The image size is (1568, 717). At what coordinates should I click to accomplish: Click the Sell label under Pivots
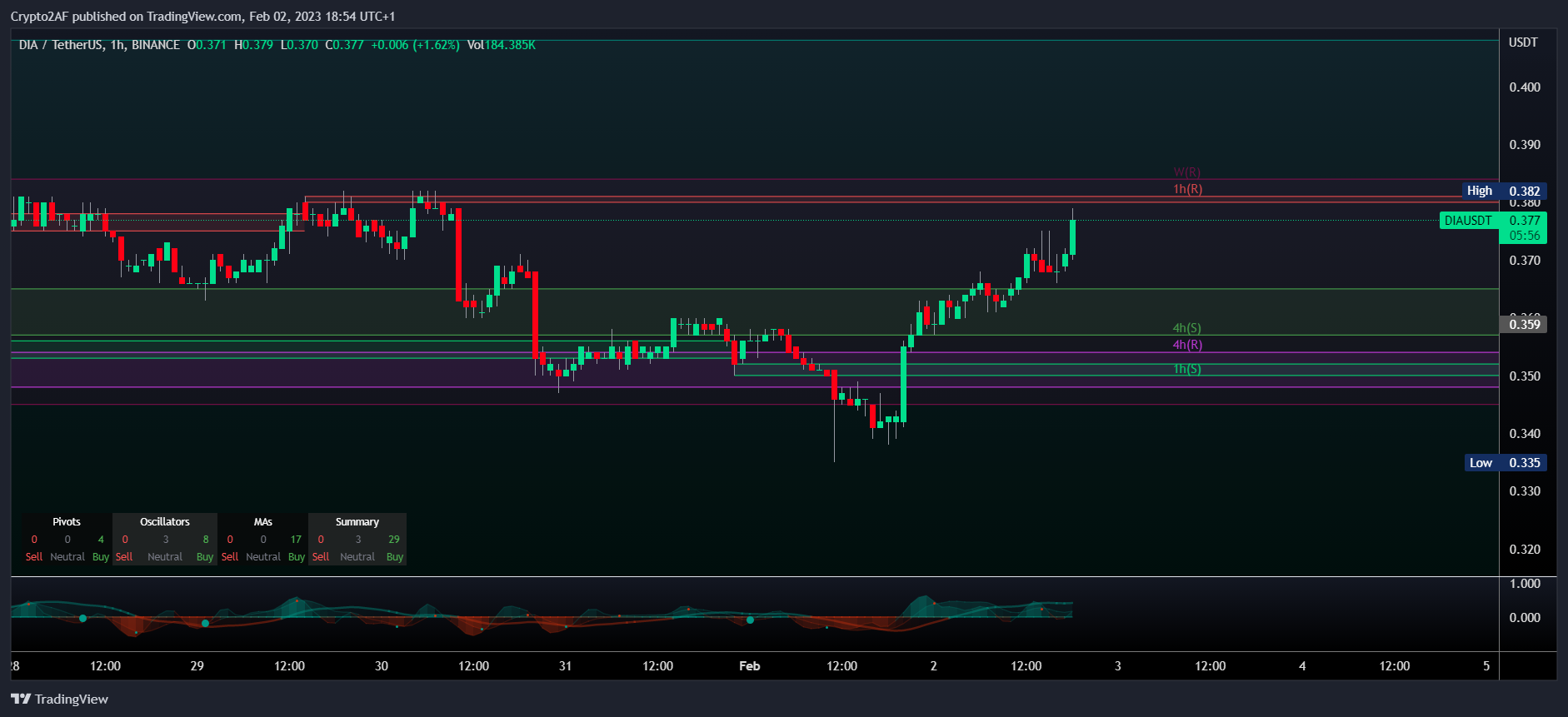click(x=34, y=557)
